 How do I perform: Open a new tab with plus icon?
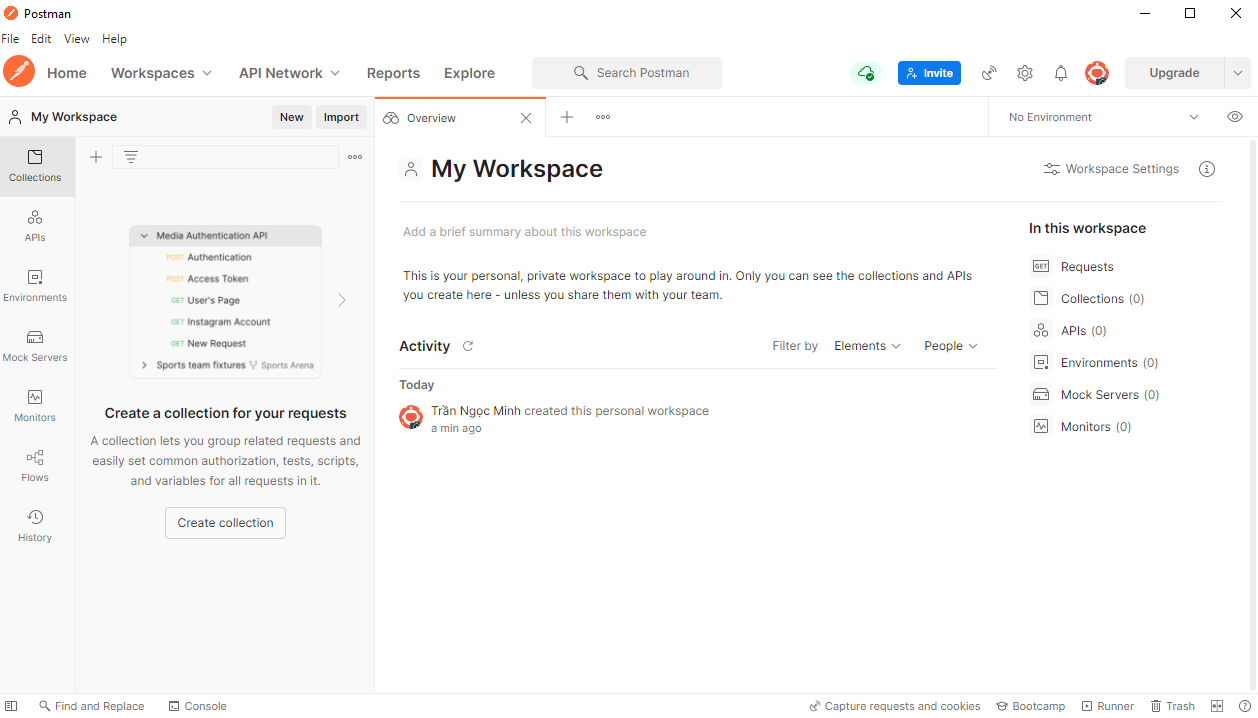click(567, 117)
